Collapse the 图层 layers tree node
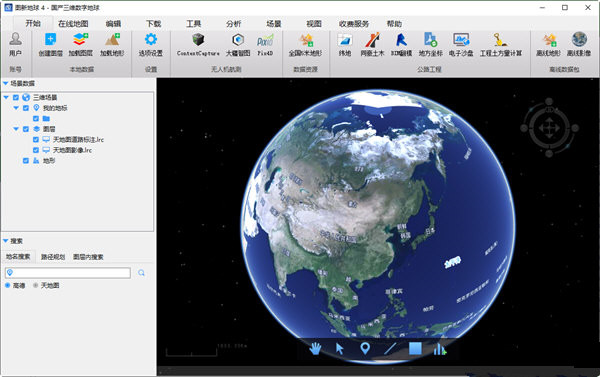This screenshot has width=600, height=377. [16, 129]
